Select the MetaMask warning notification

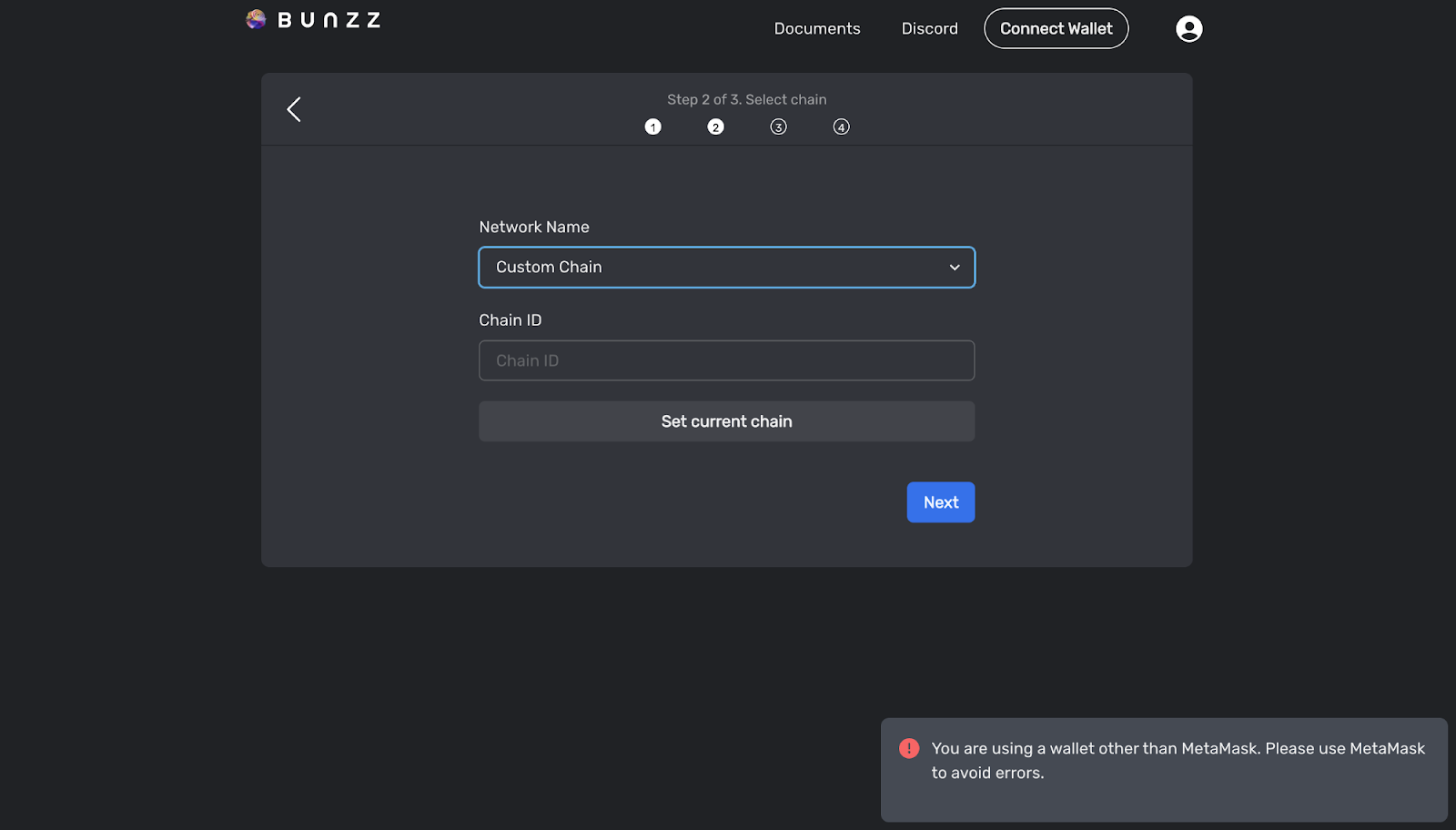tap(1163, 769)
